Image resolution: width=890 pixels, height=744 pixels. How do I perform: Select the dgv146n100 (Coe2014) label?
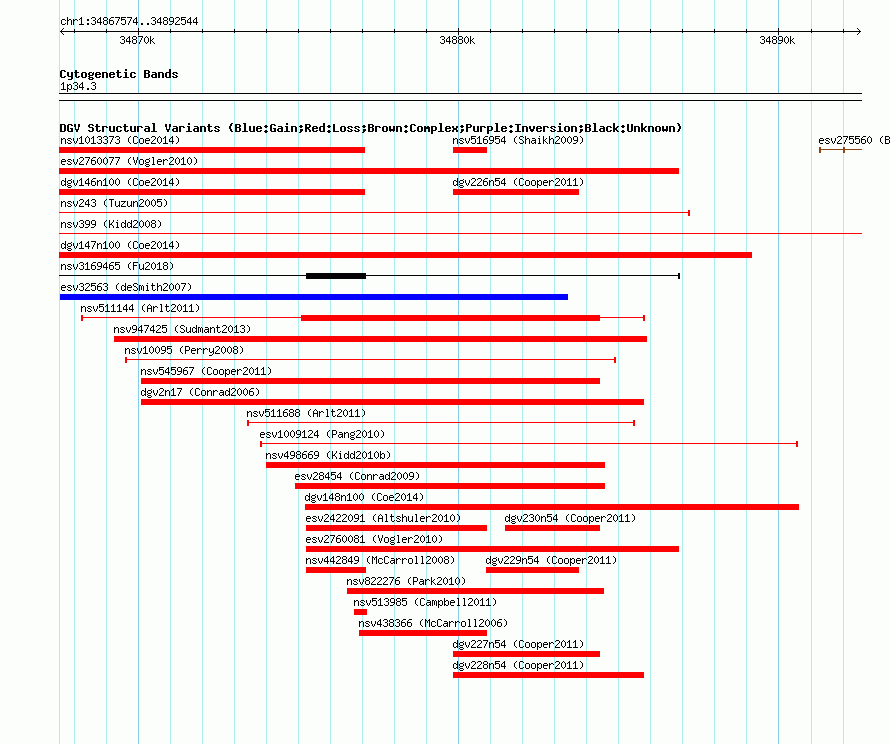coord(120,182)
